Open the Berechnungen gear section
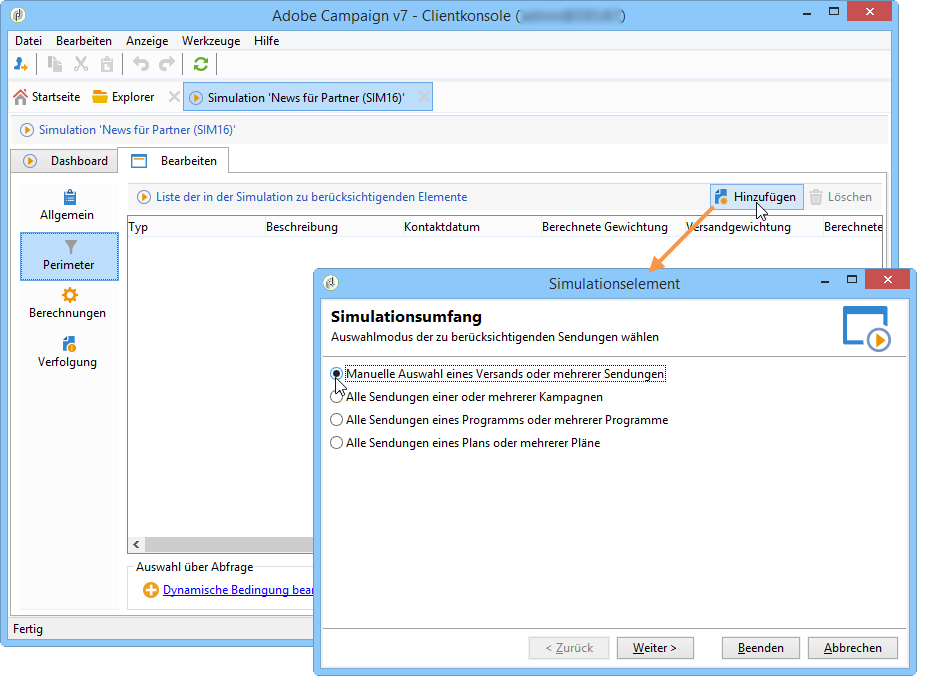930x684 pixels. pyautogui.click(x=68, y=304)
